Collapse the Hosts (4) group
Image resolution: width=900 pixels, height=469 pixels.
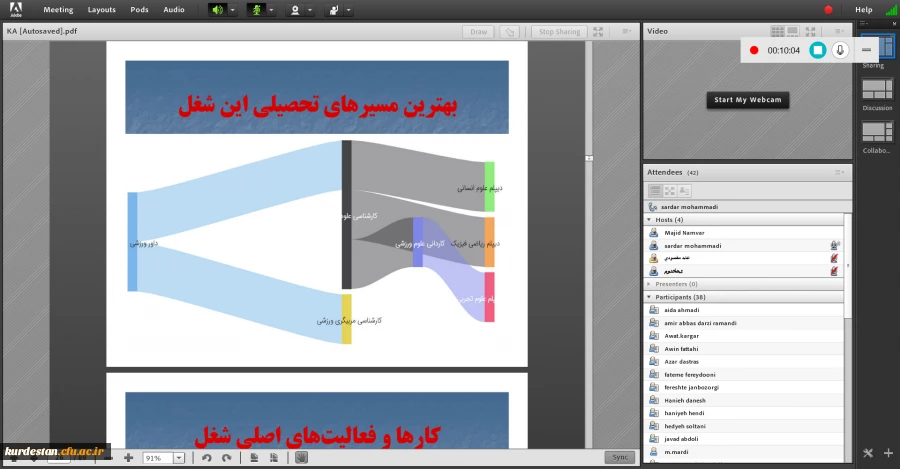pyautogui.click(x=650, y=219)
